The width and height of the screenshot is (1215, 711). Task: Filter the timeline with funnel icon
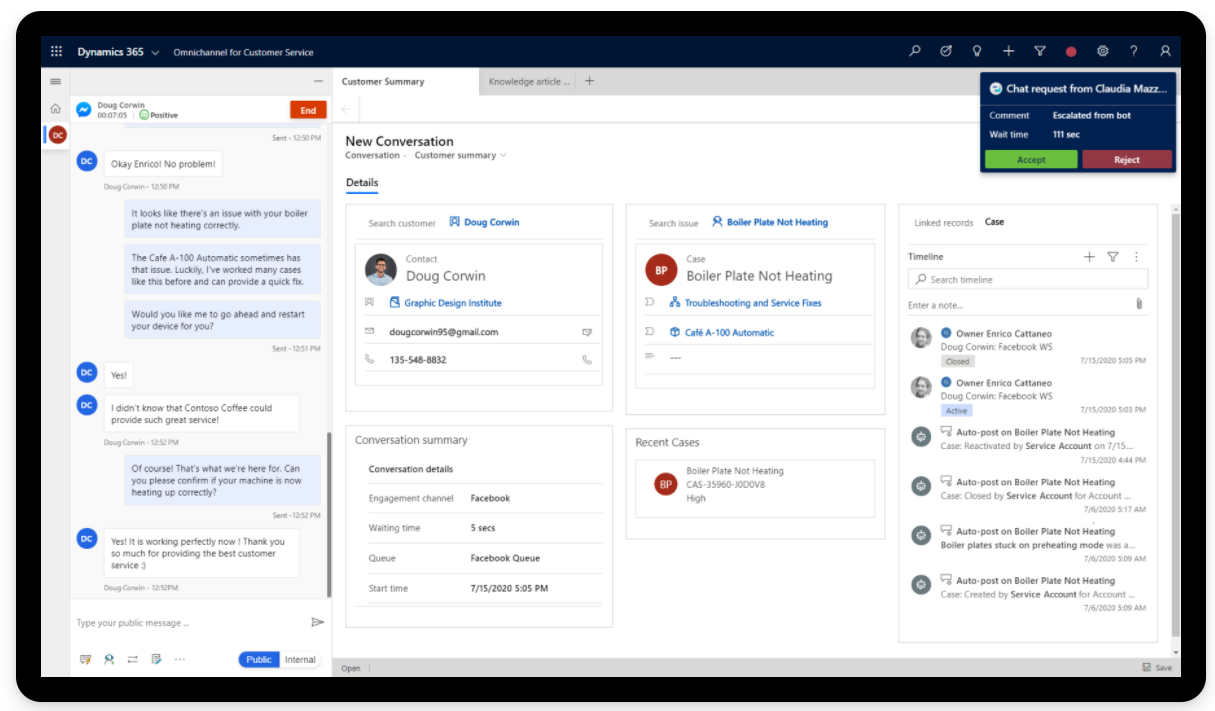click(1113, 257)
